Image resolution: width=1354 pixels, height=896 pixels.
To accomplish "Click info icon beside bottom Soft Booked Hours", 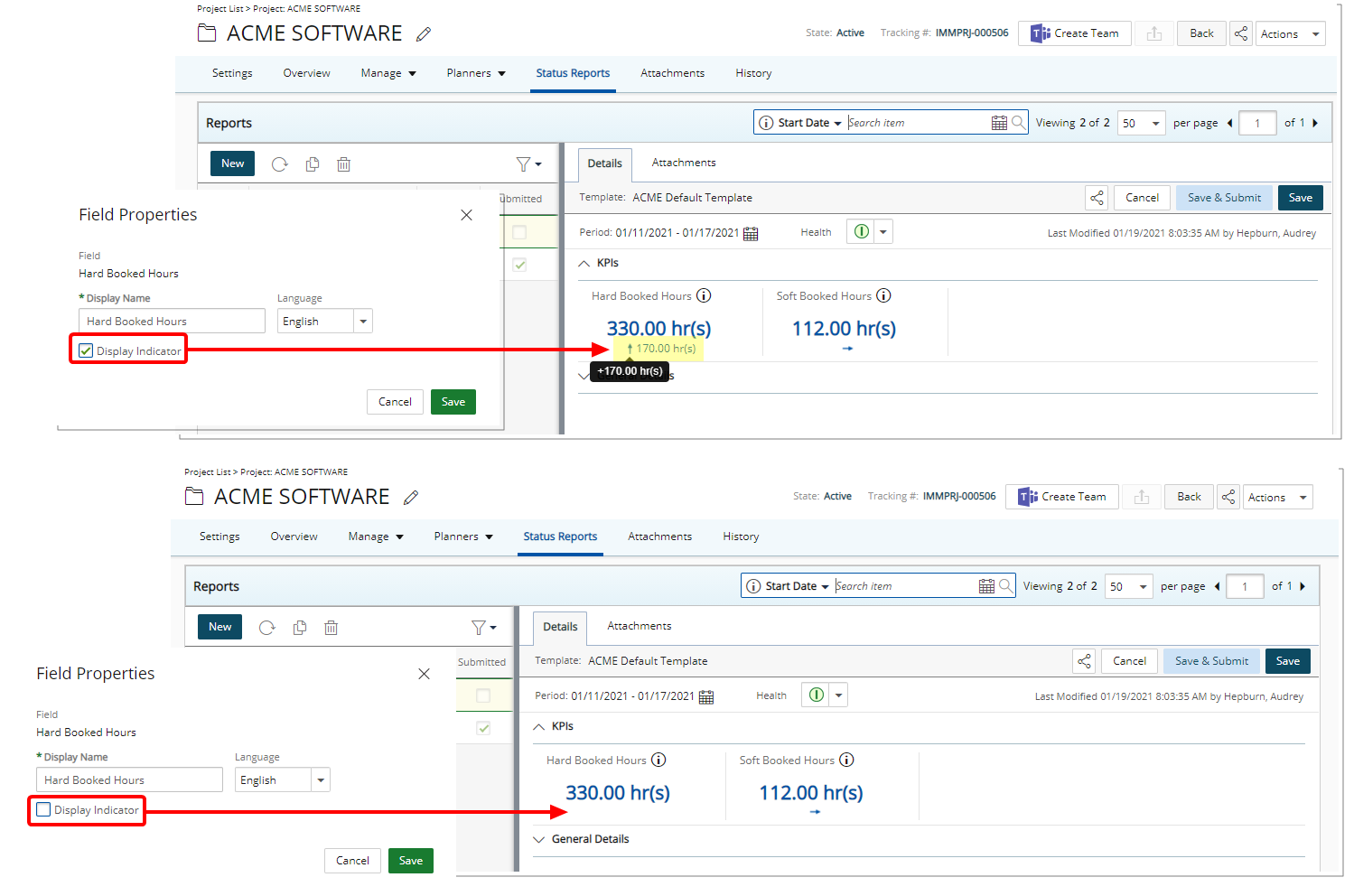I will [x=846, y=760].
